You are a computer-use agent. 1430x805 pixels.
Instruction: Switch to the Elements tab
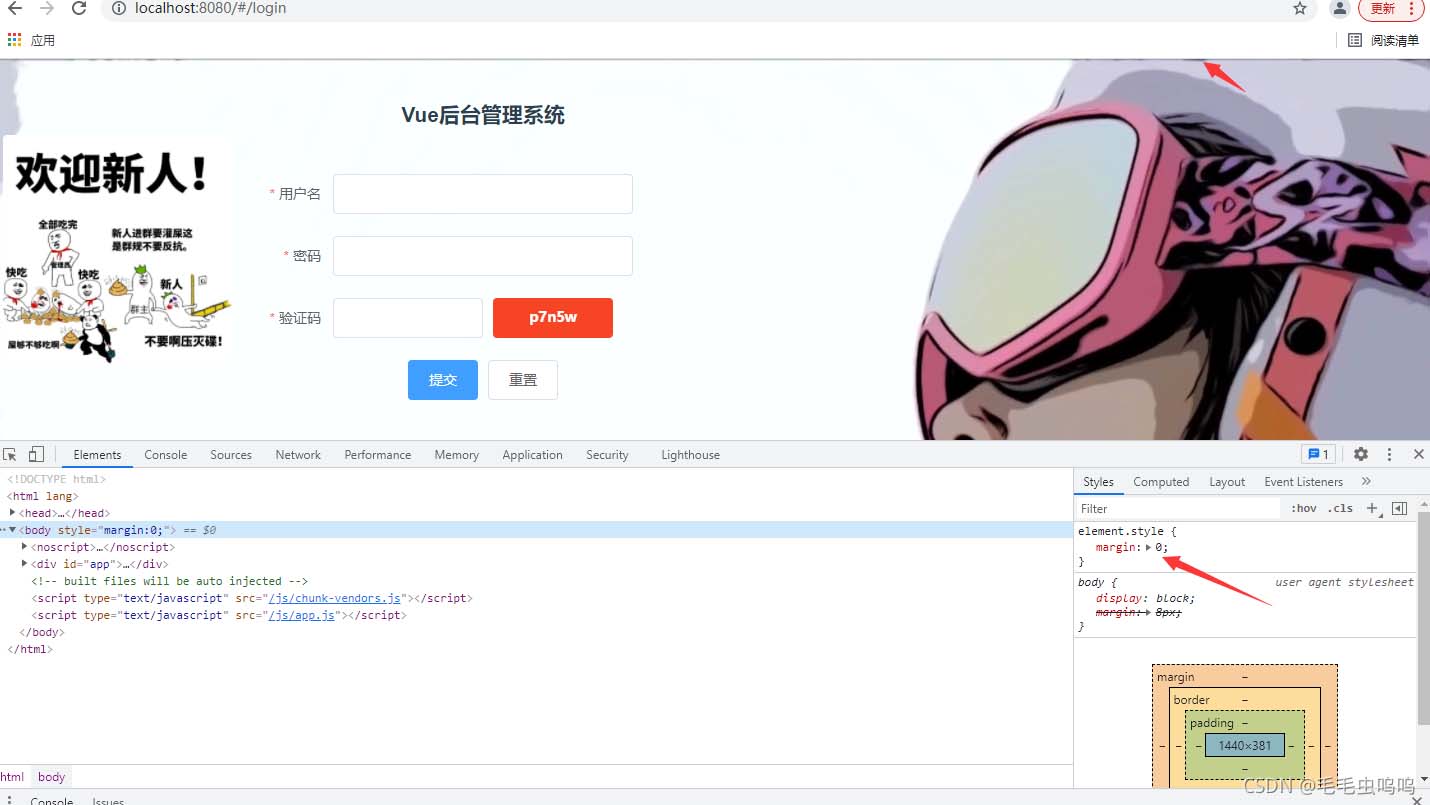(x=97, y=455)
